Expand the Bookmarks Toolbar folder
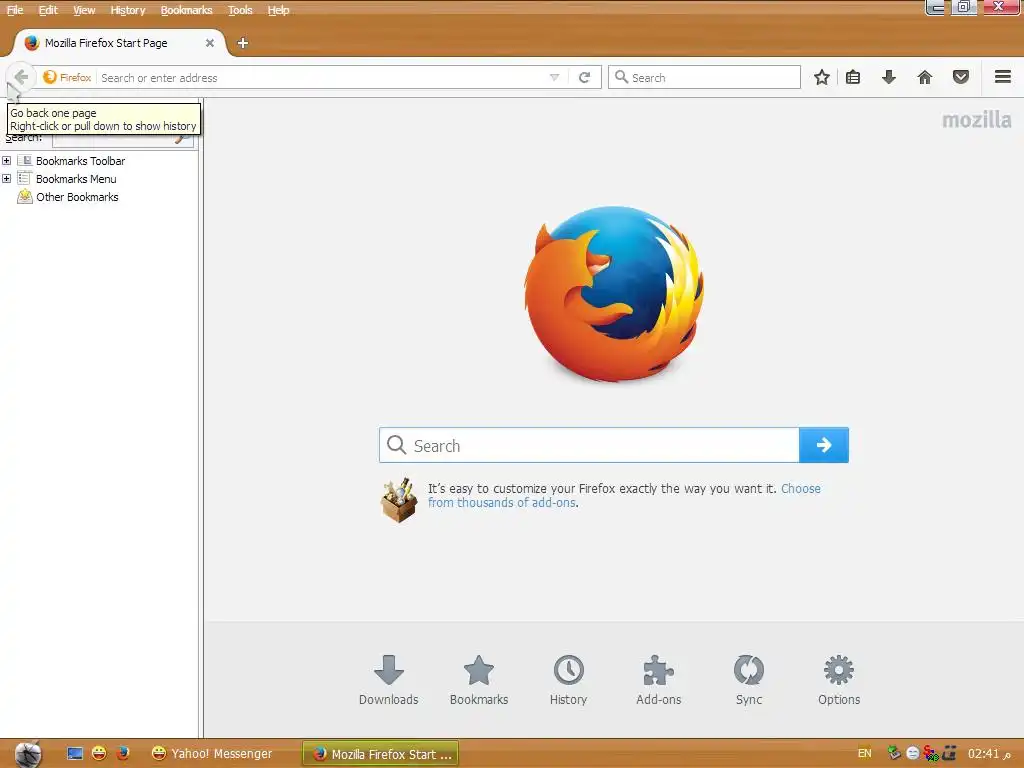The width and height of the screenshot is (1024, 768). click(7, 161)
